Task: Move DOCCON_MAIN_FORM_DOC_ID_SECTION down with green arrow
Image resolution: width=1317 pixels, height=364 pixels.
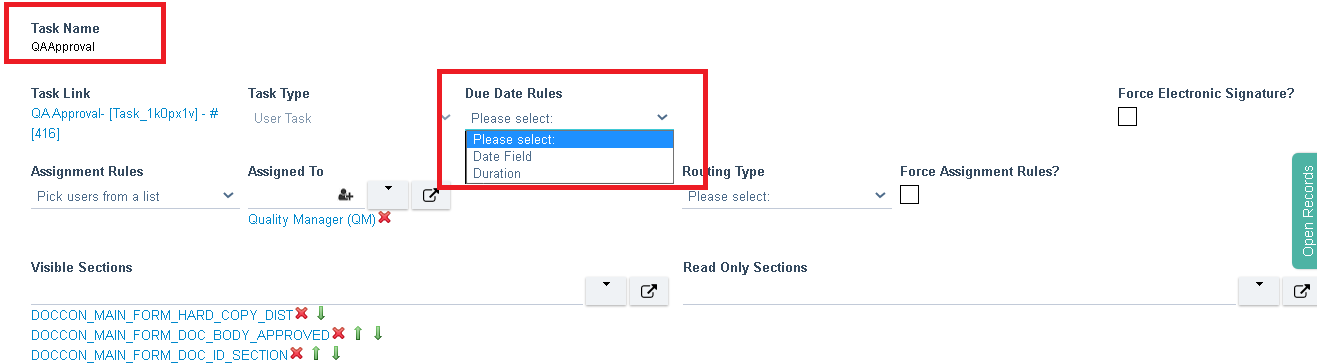Action: 336,354
